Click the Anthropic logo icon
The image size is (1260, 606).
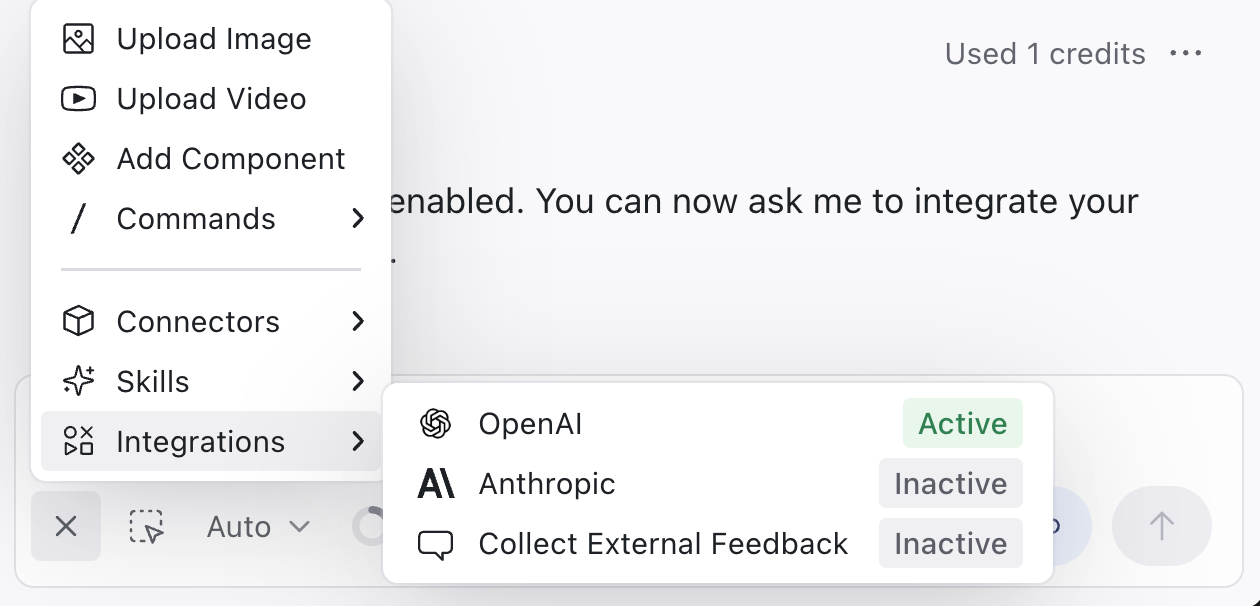(435, 484)
